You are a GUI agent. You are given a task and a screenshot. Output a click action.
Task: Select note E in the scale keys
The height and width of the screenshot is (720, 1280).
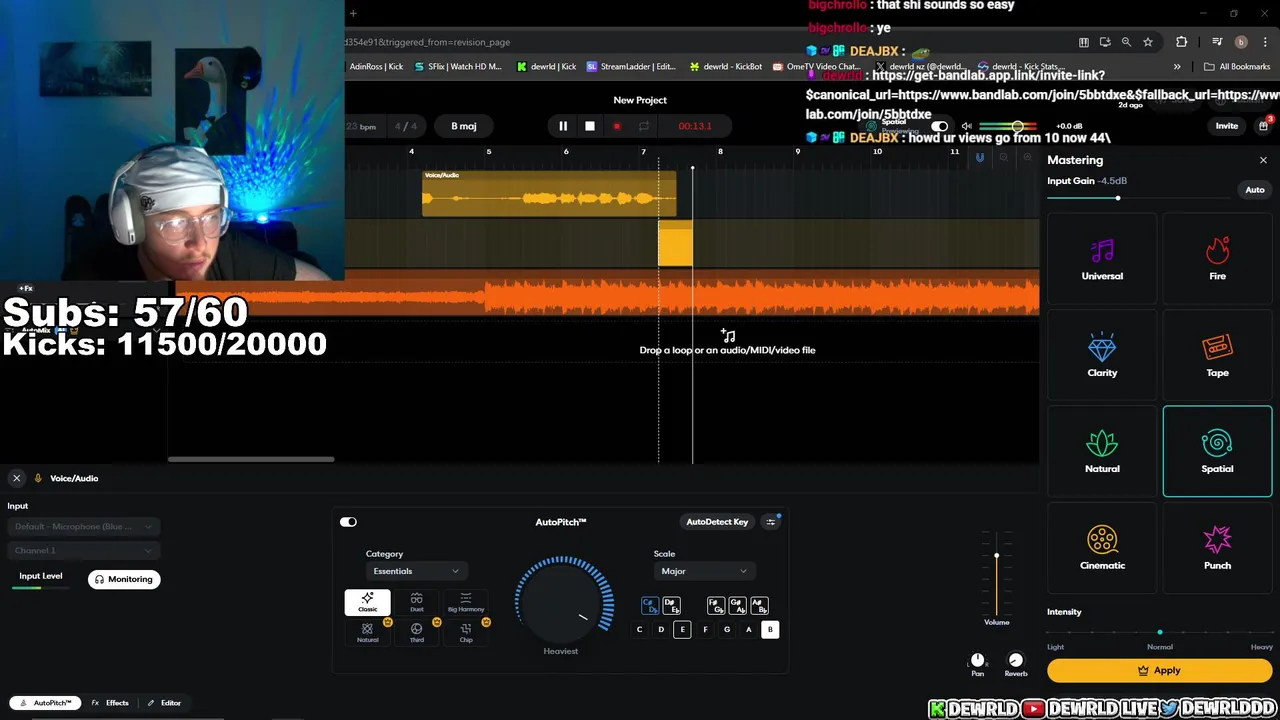683,630
